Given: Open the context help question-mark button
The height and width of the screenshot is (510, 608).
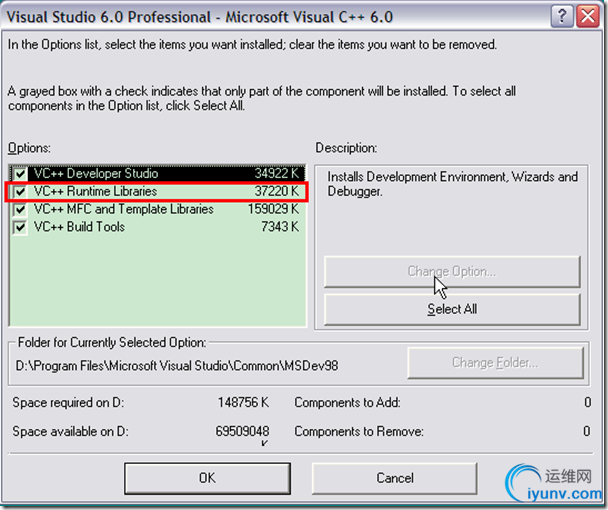Looking at the screenshot, I should pyautogui.click(x=562, y=17).
